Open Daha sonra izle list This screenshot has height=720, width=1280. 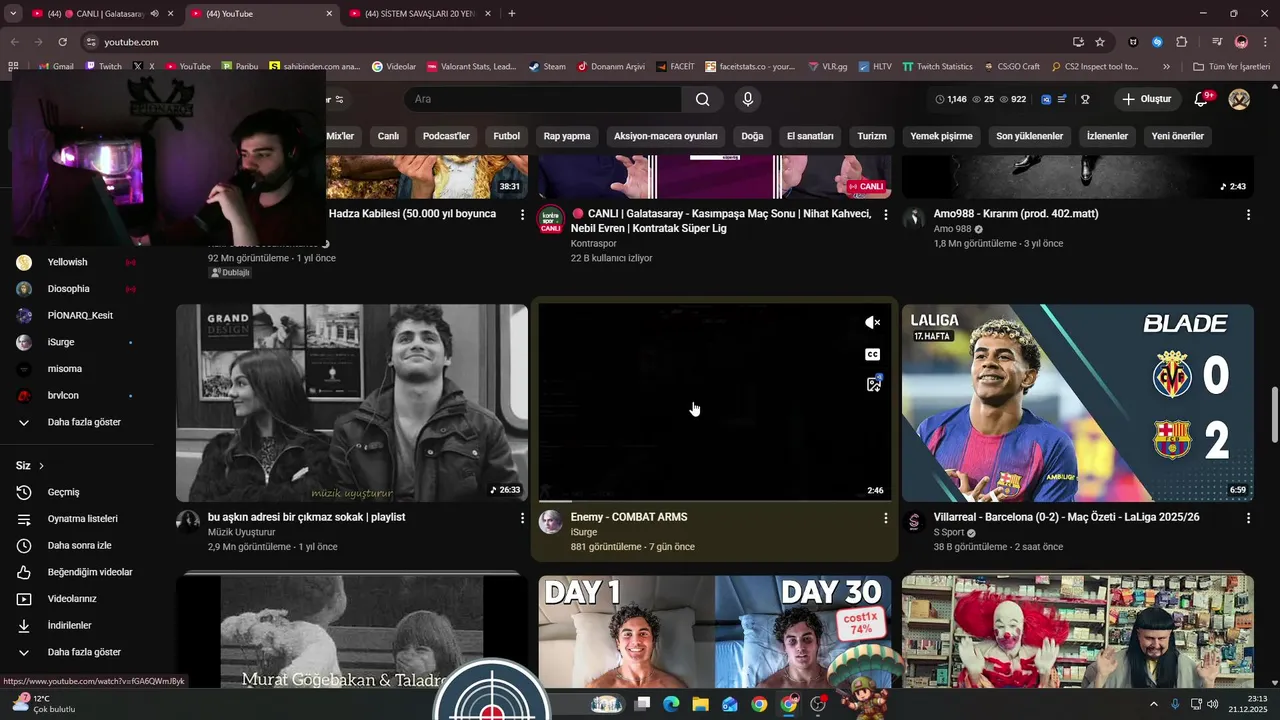click(x=77, y=546)
